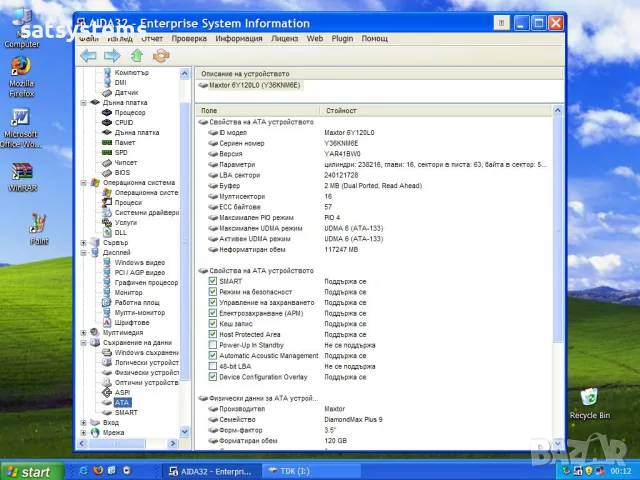Click the Forward arrow toolbar icon

point(112,56)
